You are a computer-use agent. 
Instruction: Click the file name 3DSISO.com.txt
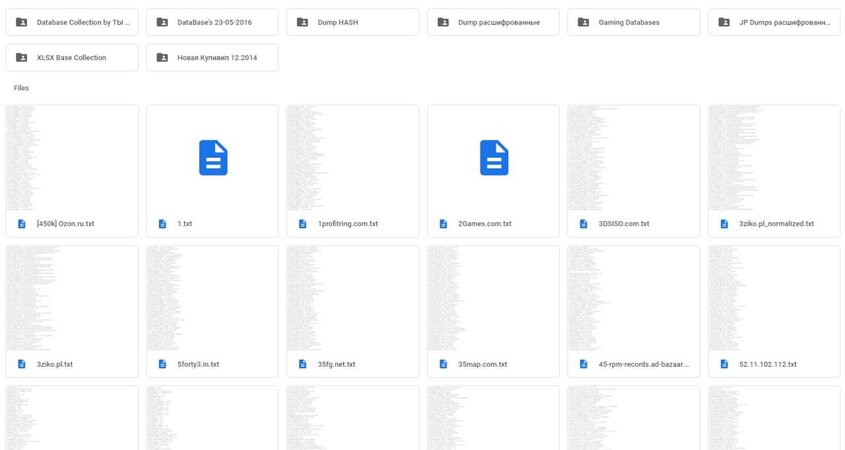click(x=624, y=224)
